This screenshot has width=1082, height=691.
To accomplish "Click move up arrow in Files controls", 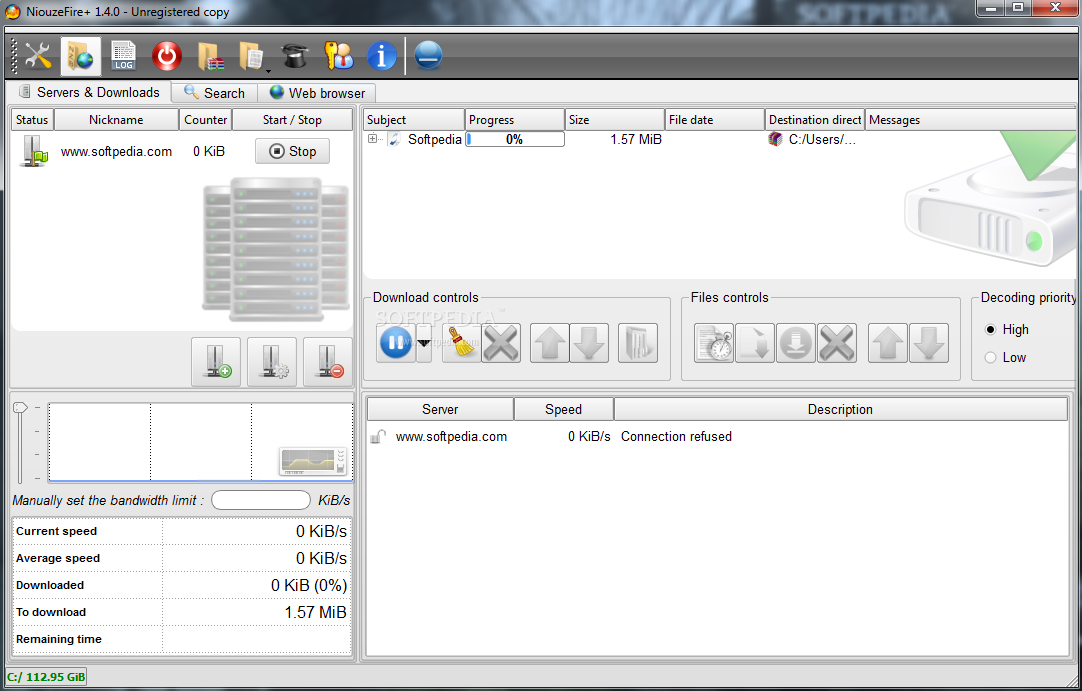I will point(887,342).
